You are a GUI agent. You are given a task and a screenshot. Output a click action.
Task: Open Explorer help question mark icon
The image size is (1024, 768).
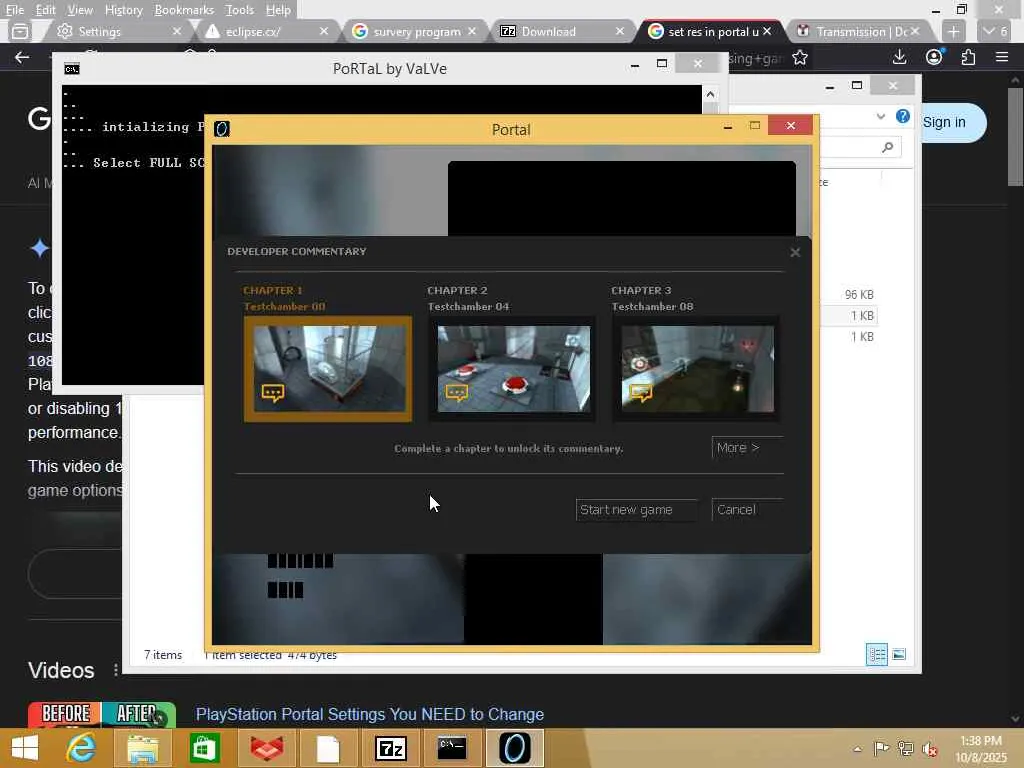pyautogui.click(x=903, y=116)
